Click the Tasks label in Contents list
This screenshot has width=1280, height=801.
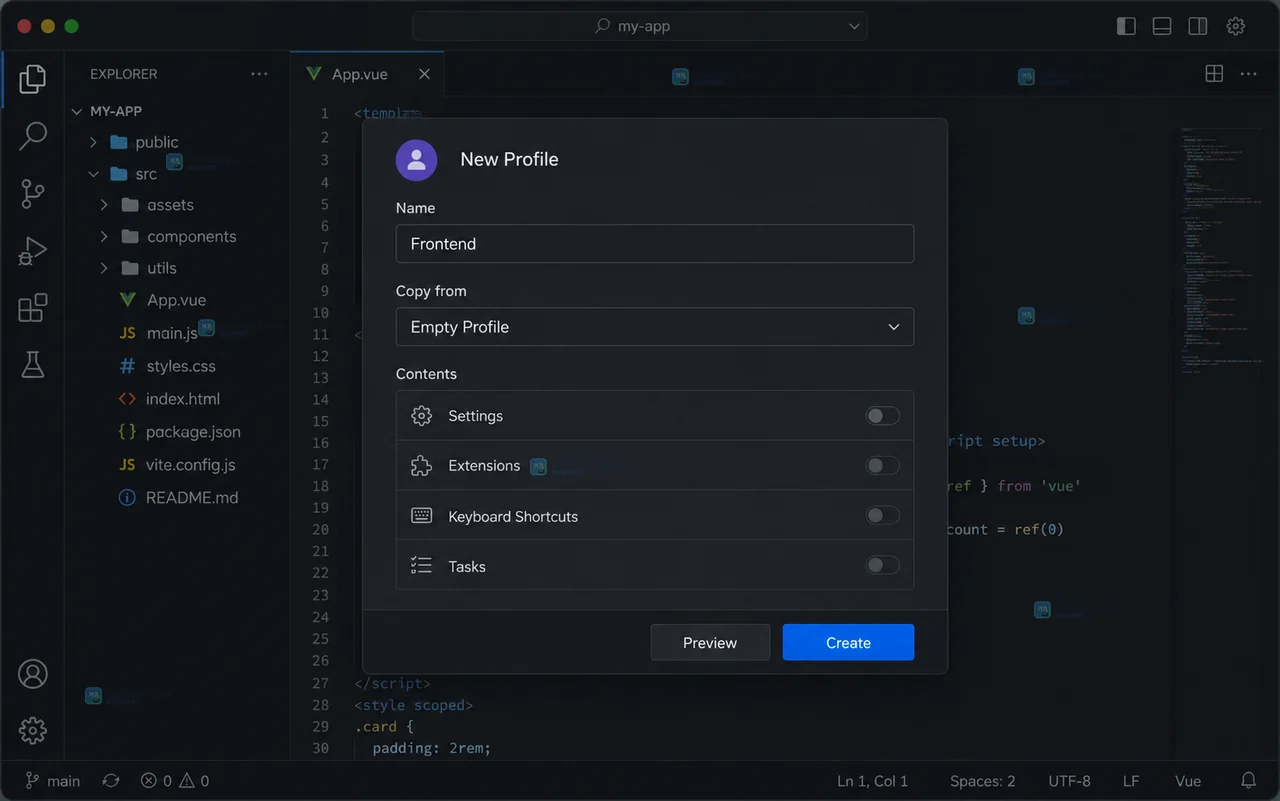(x=467, y=567)
